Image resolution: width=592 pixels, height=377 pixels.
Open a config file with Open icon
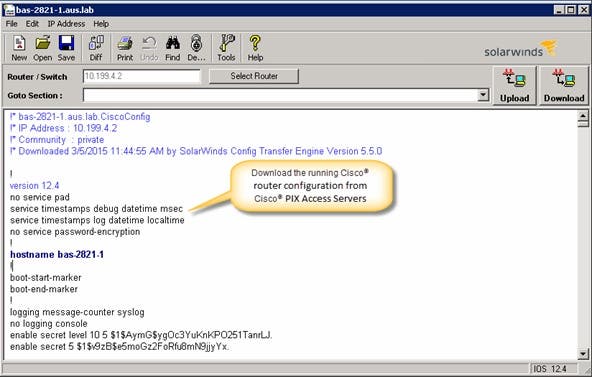42,48
